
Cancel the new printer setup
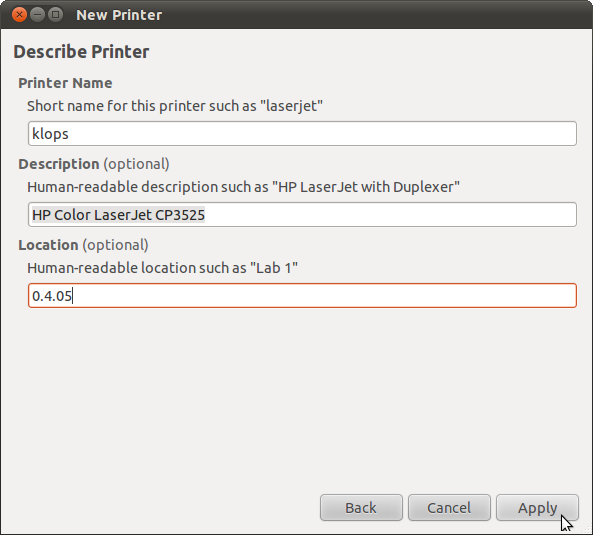(449, 507)
